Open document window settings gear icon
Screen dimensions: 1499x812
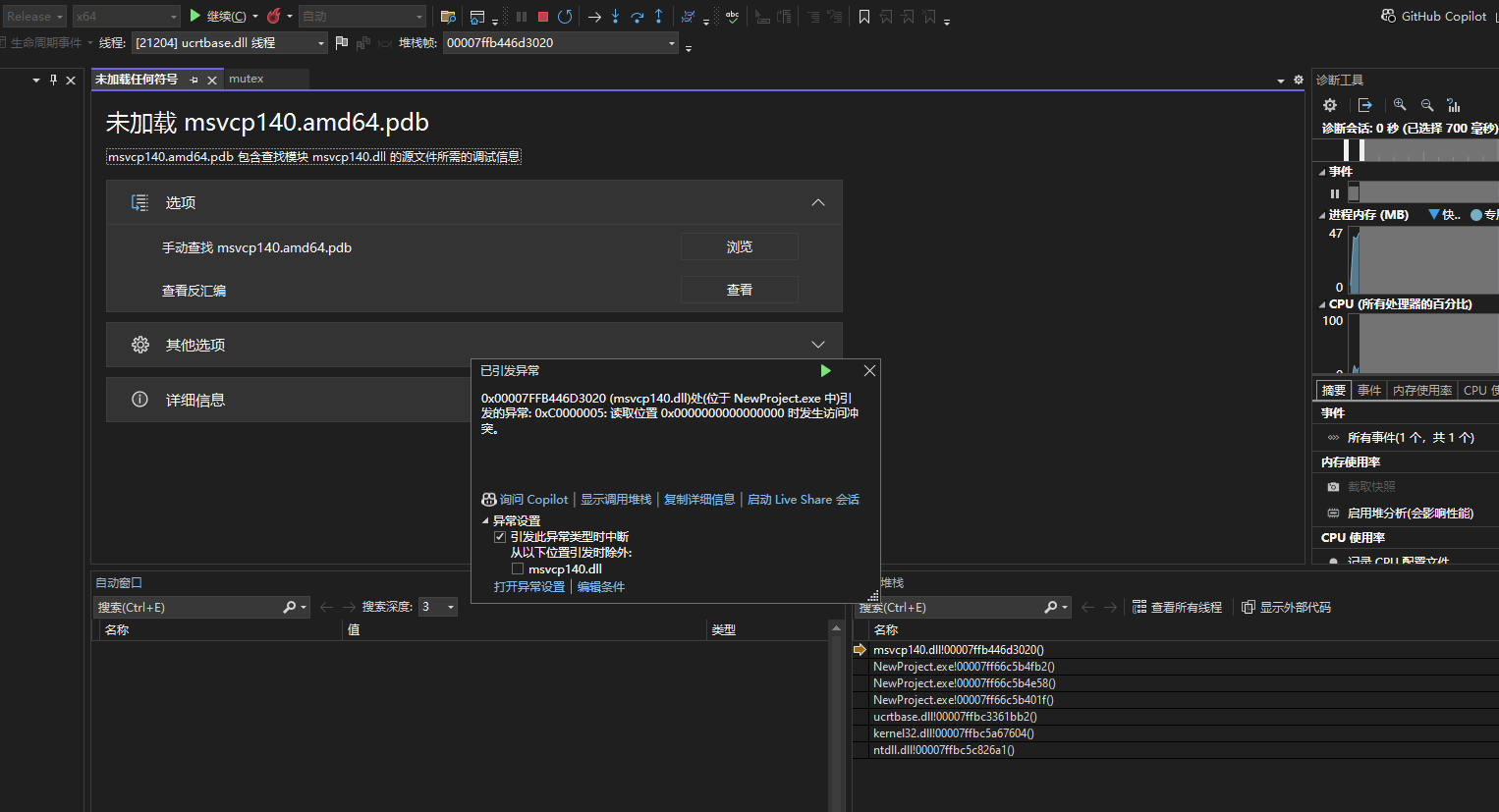[1299, 80]
